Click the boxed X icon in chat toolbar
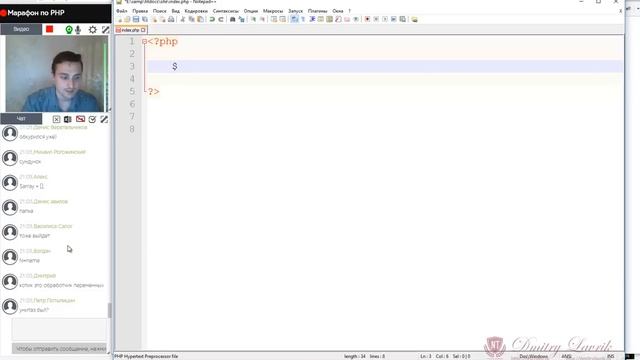640x360 pixels. pos(56,119)
